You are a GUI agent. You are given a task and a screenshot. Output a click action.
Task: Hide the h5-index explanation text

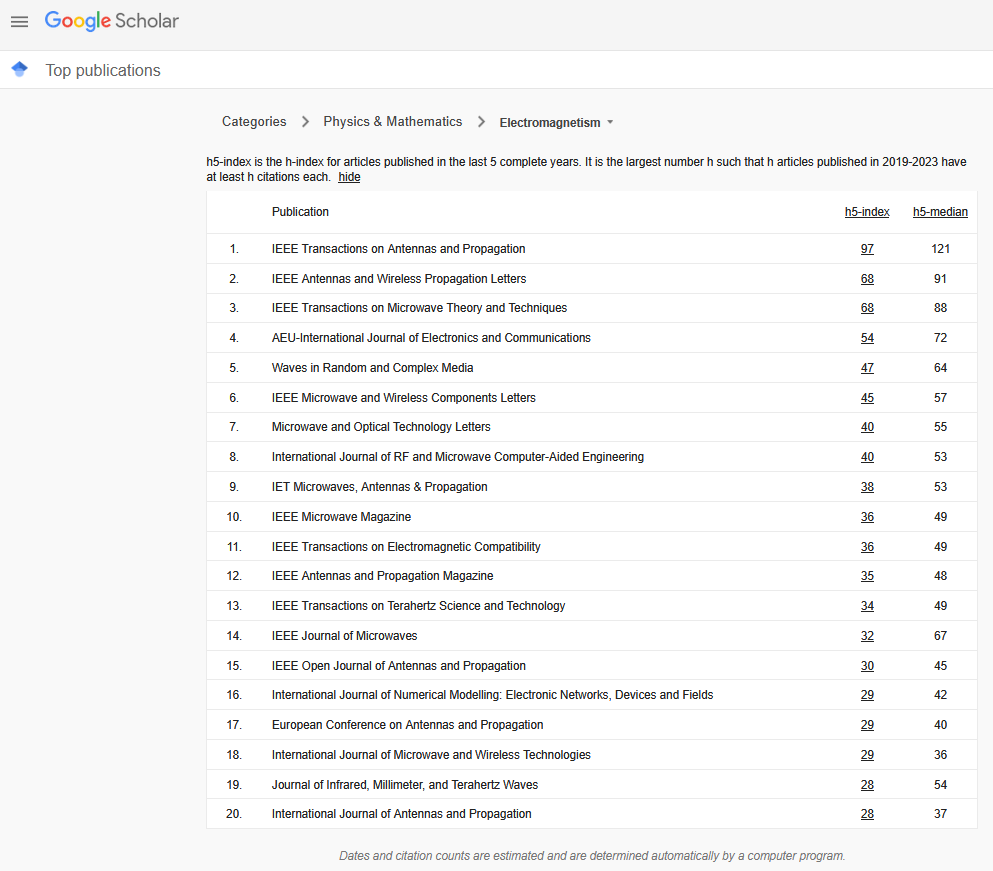349,177
